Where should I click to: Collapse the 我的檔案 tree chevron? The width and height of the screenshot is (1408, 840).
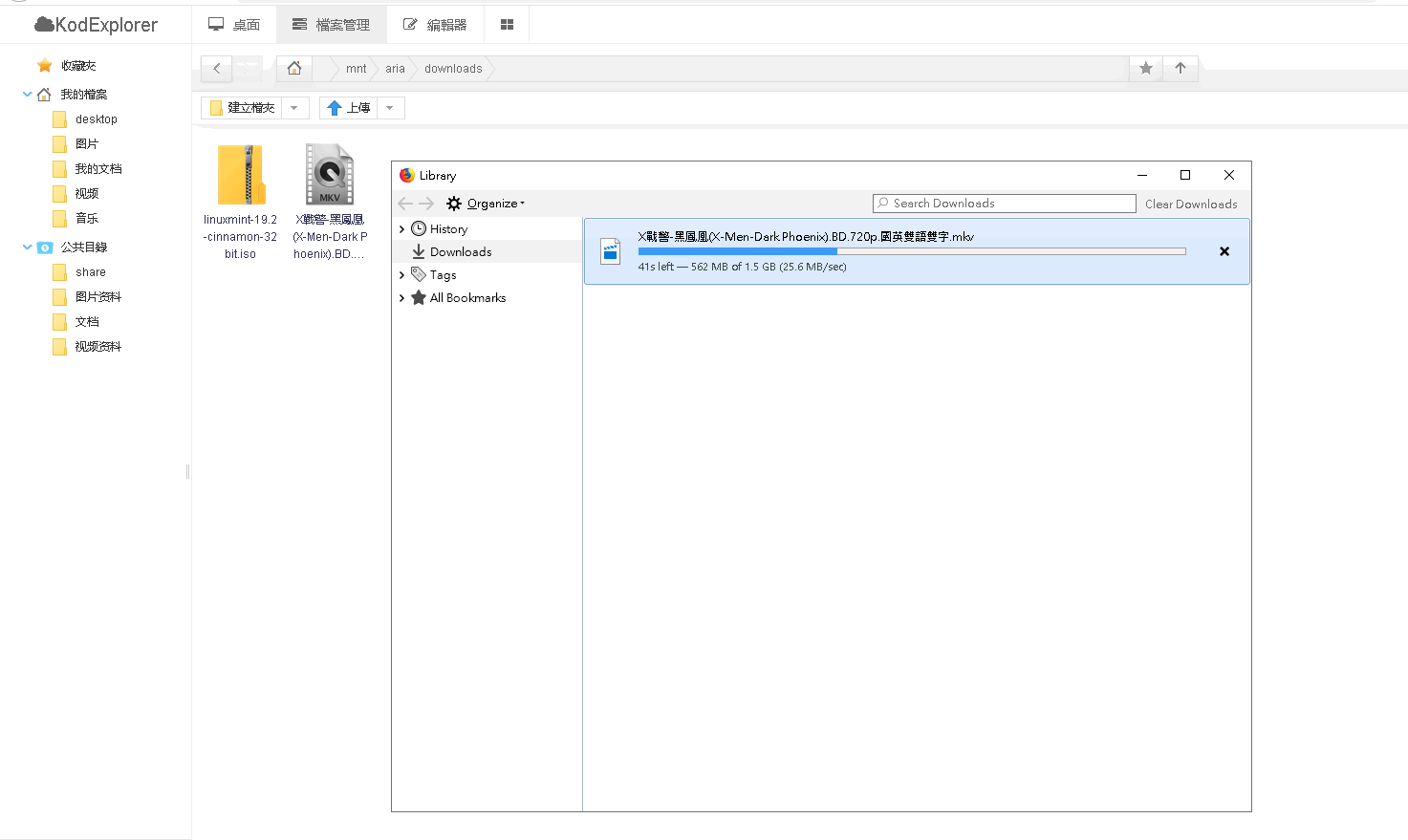pyautogui.click(x=27, y=94)
